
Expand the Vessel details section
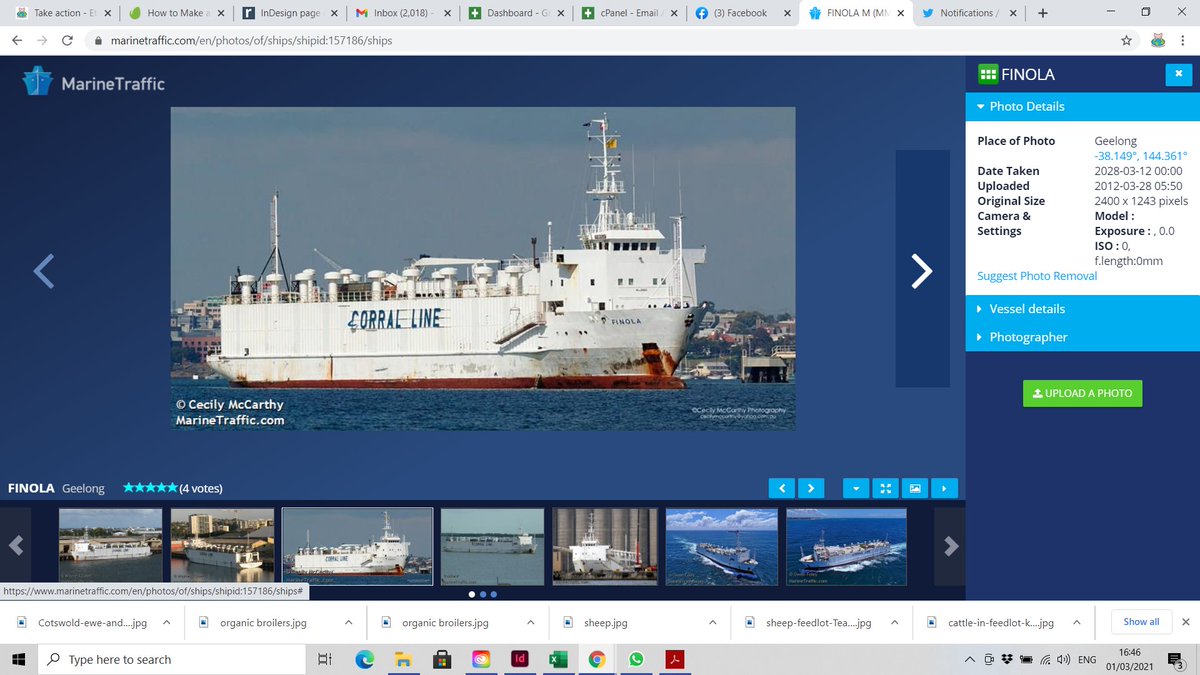[1082, 309]
